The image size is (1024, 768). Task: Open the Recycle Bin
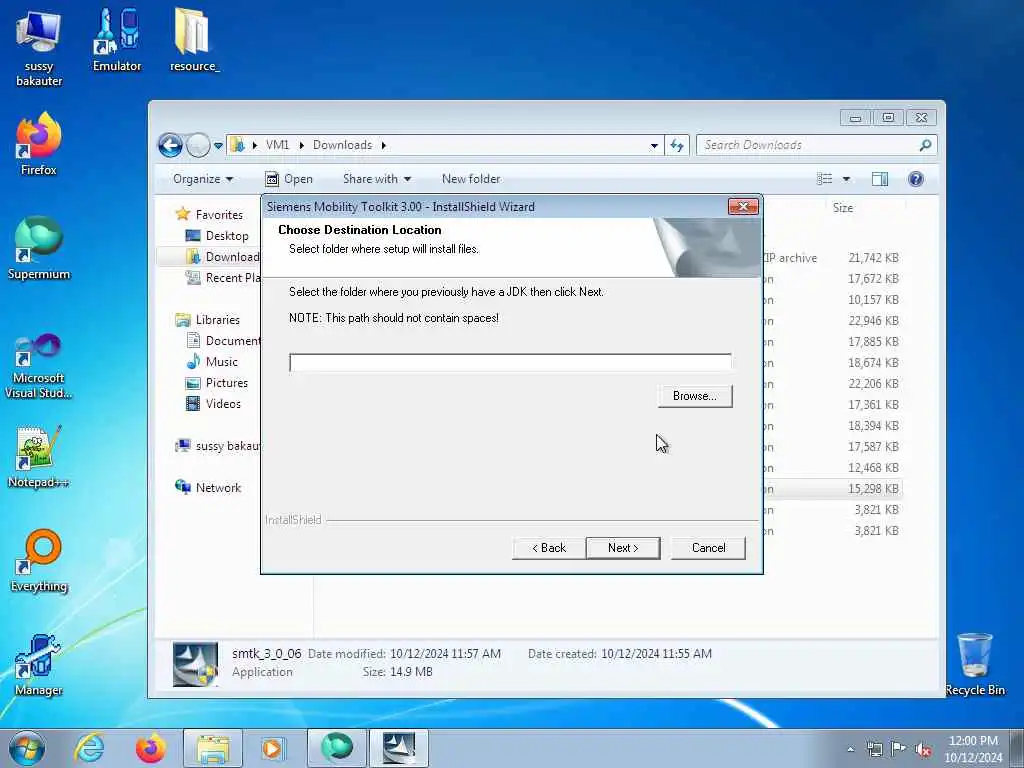coord(974,664)
